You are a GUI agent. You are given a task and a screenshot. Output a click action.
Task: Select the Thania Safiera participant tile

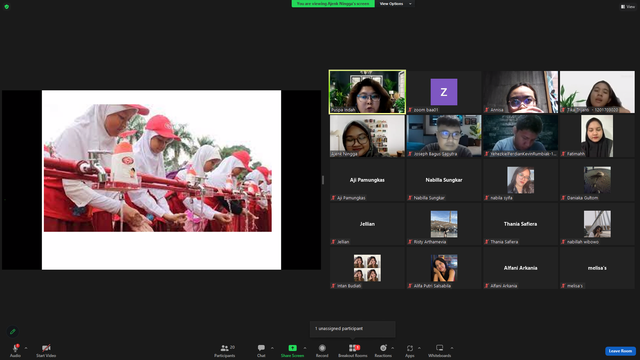[520, 224]
